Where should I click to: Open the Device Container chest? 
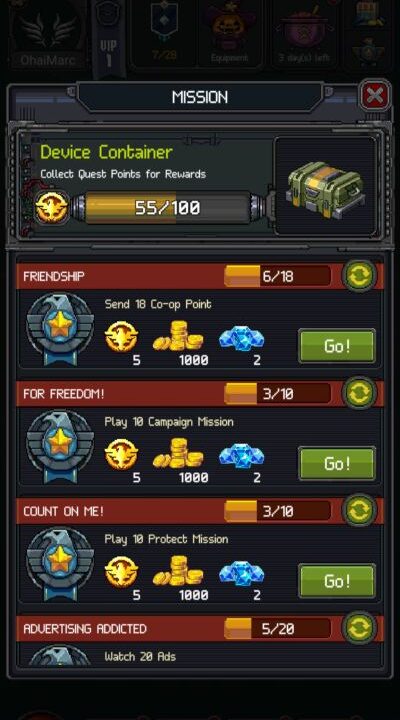(325, 189)
